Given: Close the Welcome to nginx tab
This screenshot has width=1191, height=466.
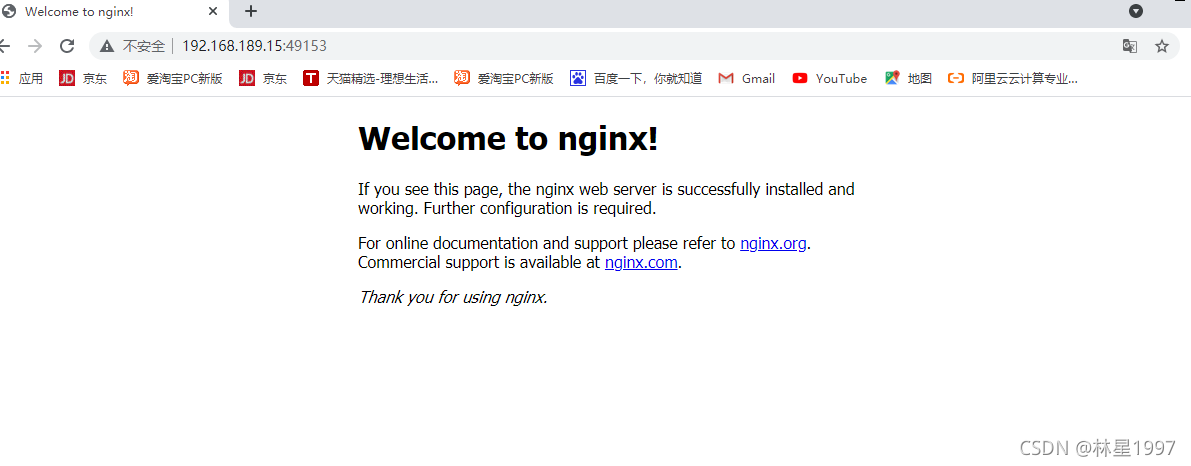Looking at the screenshot, I should tap(213, 11).
